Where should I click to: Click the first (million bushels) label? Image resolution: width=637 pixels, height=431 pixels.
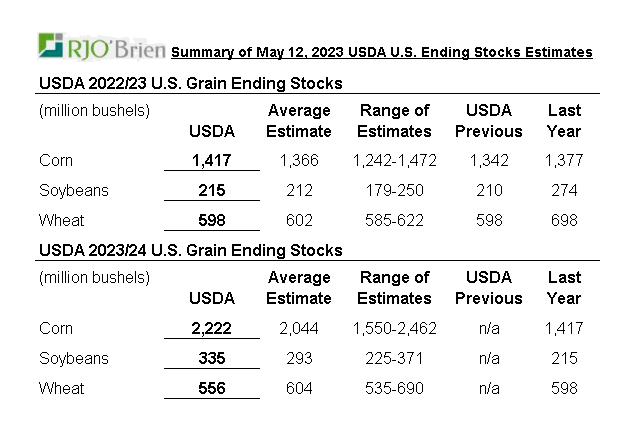tap(94, 110)
